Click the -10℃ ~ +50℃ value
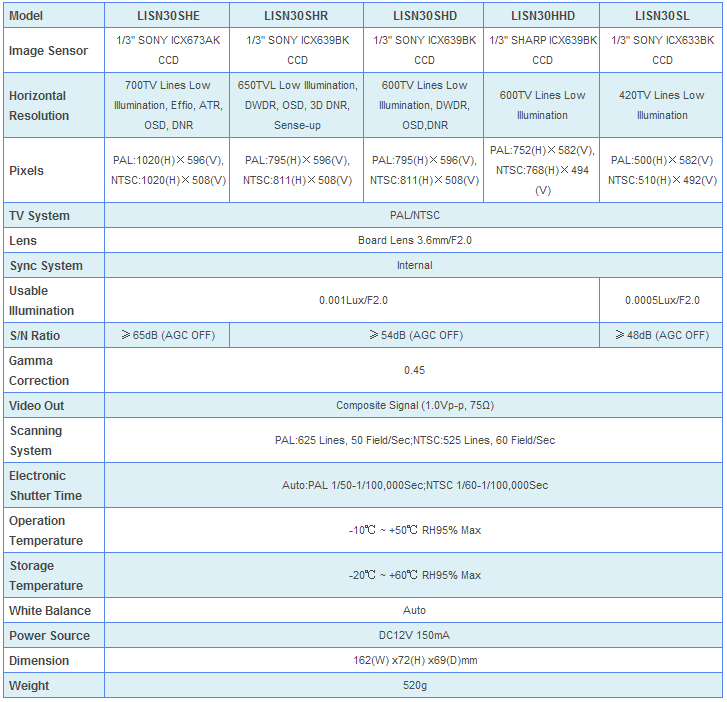Screen dimensions: 727x702 [x=414, y=530]
